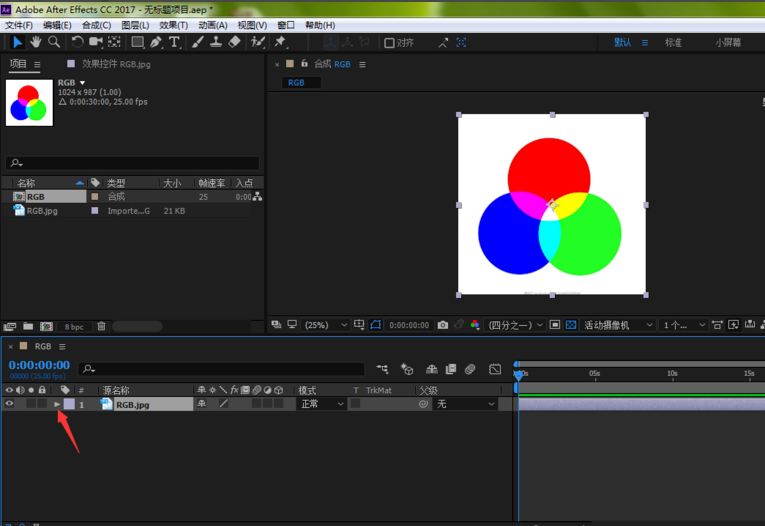This screenshot has height=526, width=765.
Task: Switch to the 标准 workspace
Action: click(673, 43)
